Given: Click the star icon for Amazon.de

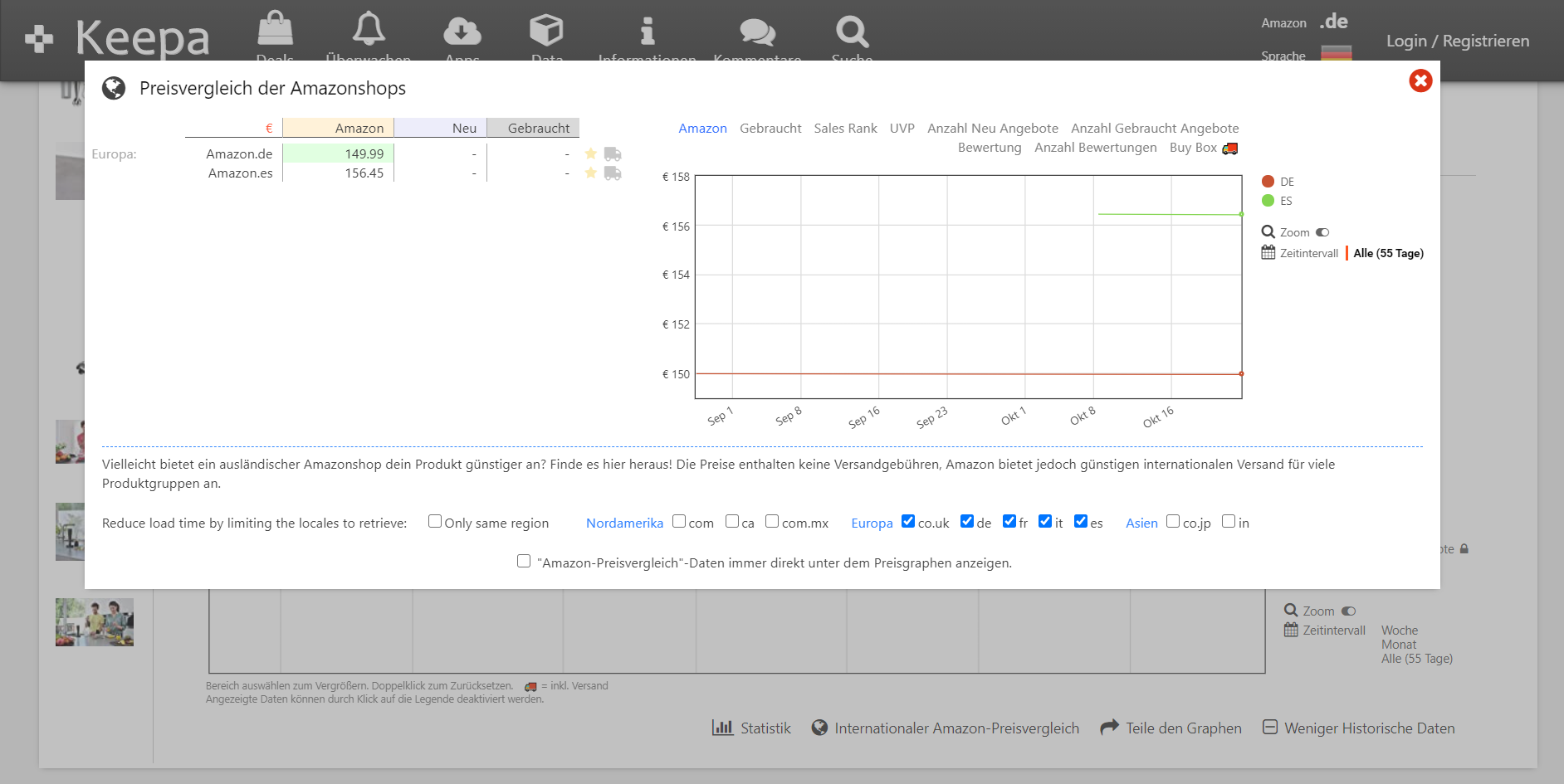Looking at the screenshot, I should click(x=590, y=153).
